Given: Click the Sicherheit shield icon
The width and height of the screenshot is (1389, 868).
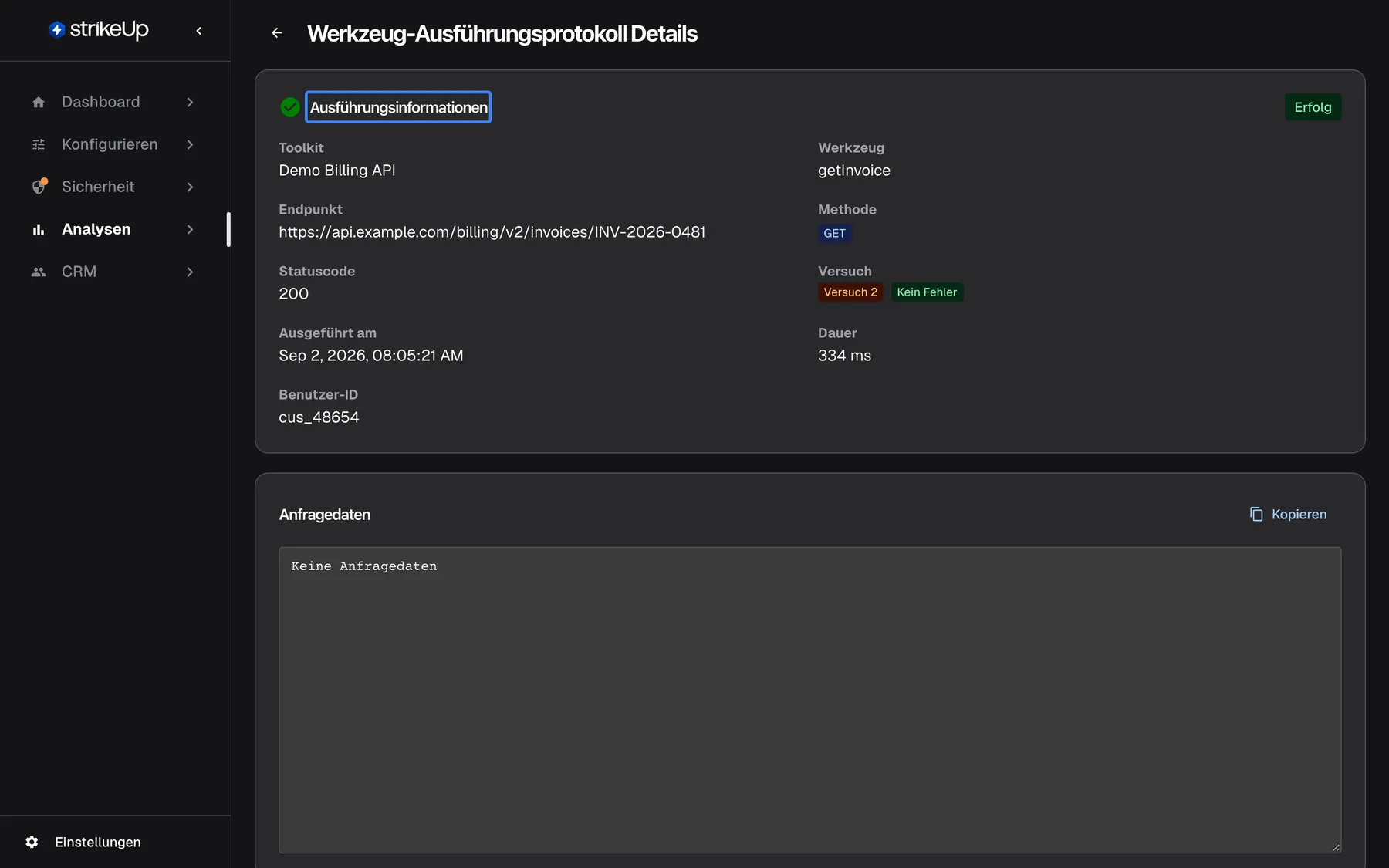Looking at the screenshot, I should tap(39, 186).
